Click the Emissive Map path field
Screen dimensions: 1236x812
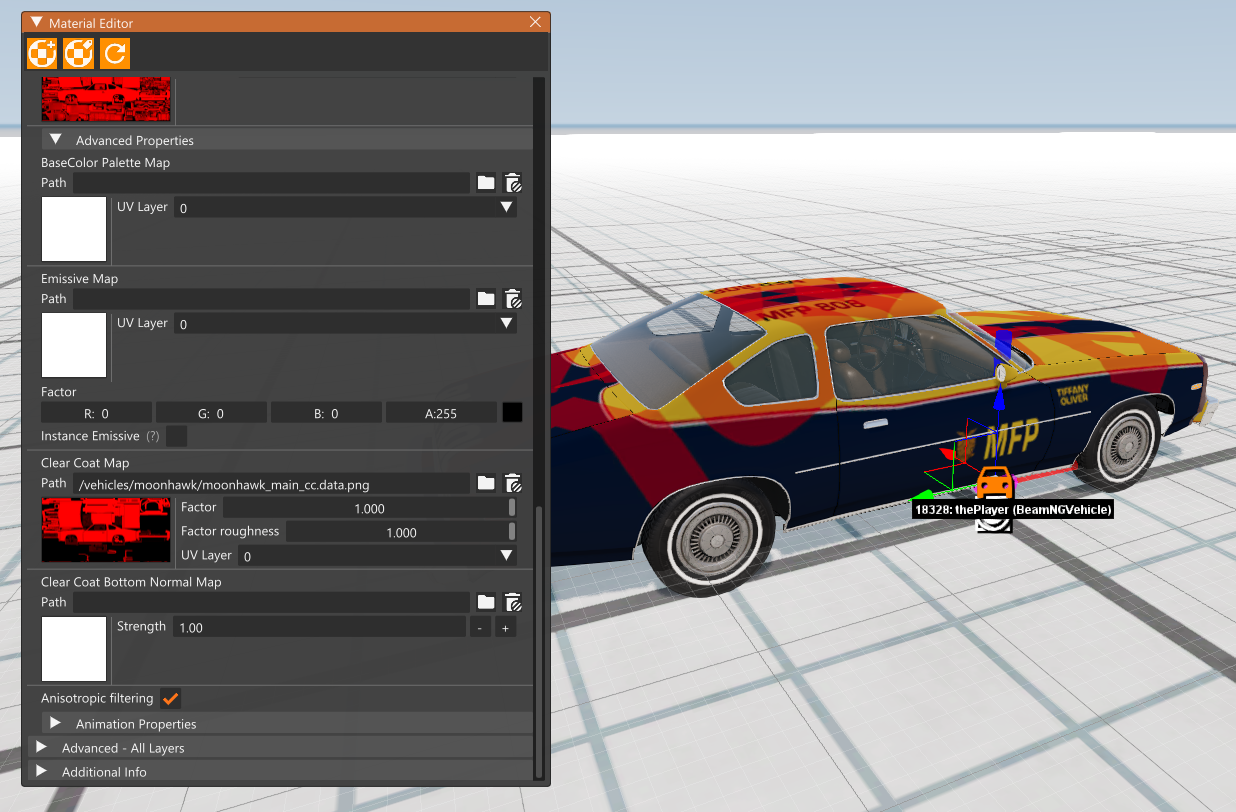(271, 299)
